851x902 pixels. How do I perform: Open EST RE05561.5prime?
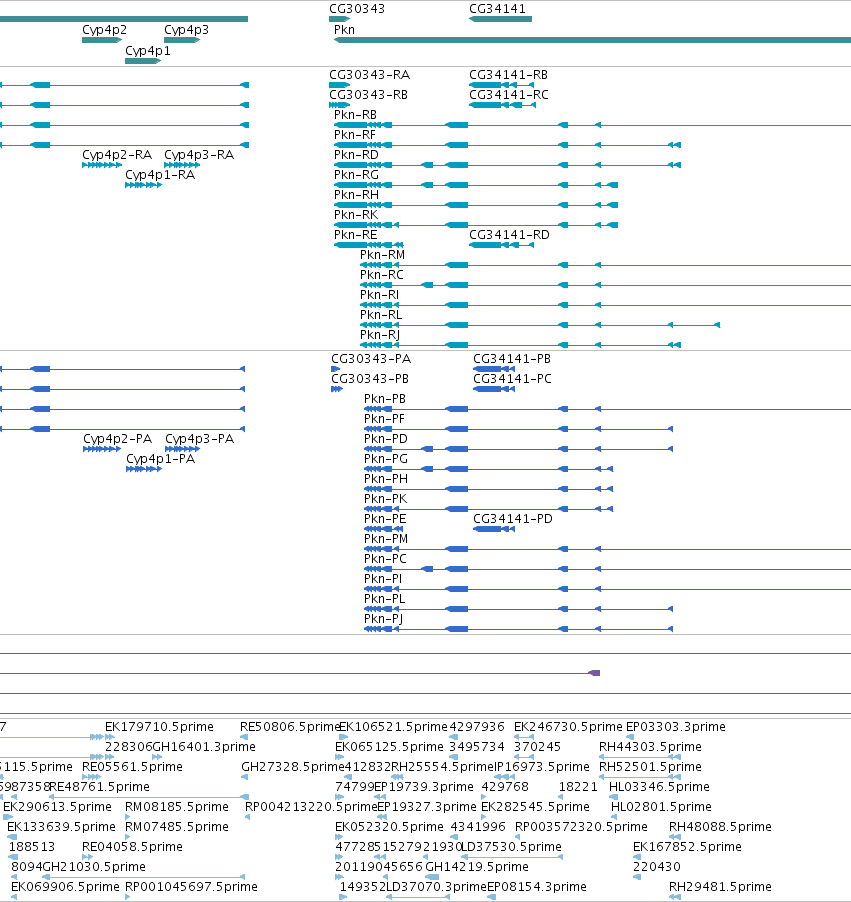pos(132,767)
